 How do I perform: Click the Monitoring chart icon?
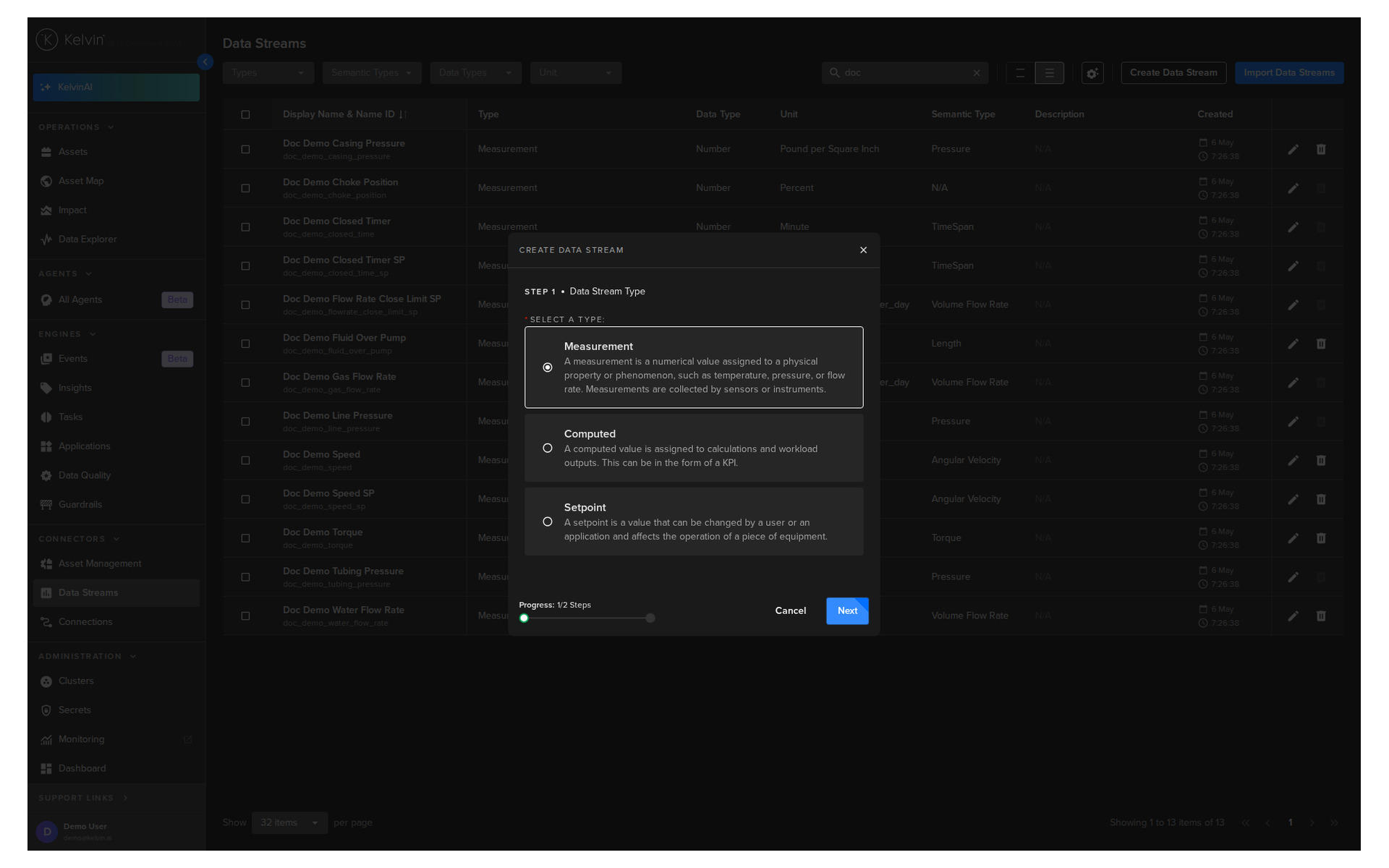46,740
